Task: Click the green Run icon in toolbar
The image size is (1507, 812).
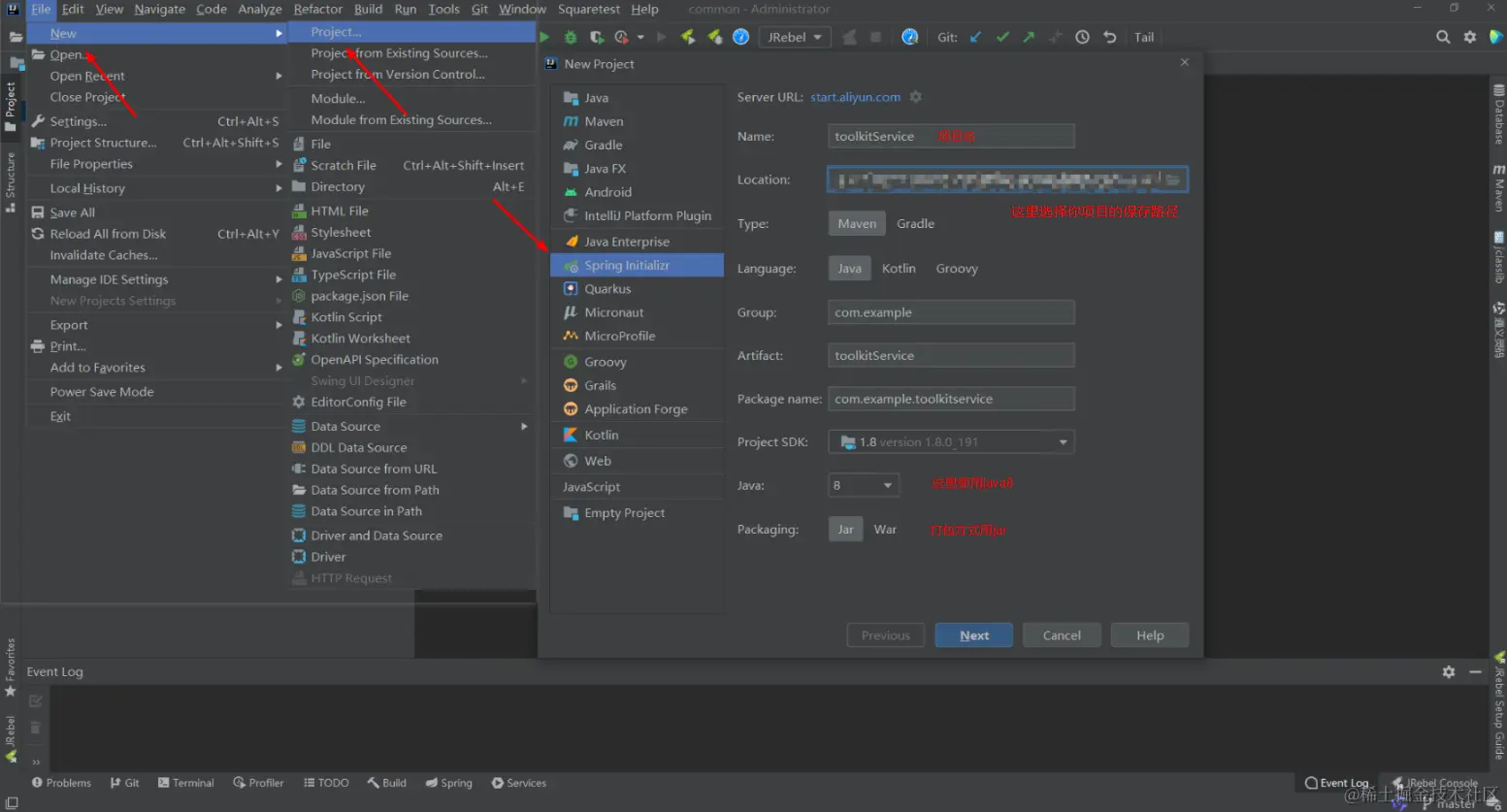Action: 544,37
